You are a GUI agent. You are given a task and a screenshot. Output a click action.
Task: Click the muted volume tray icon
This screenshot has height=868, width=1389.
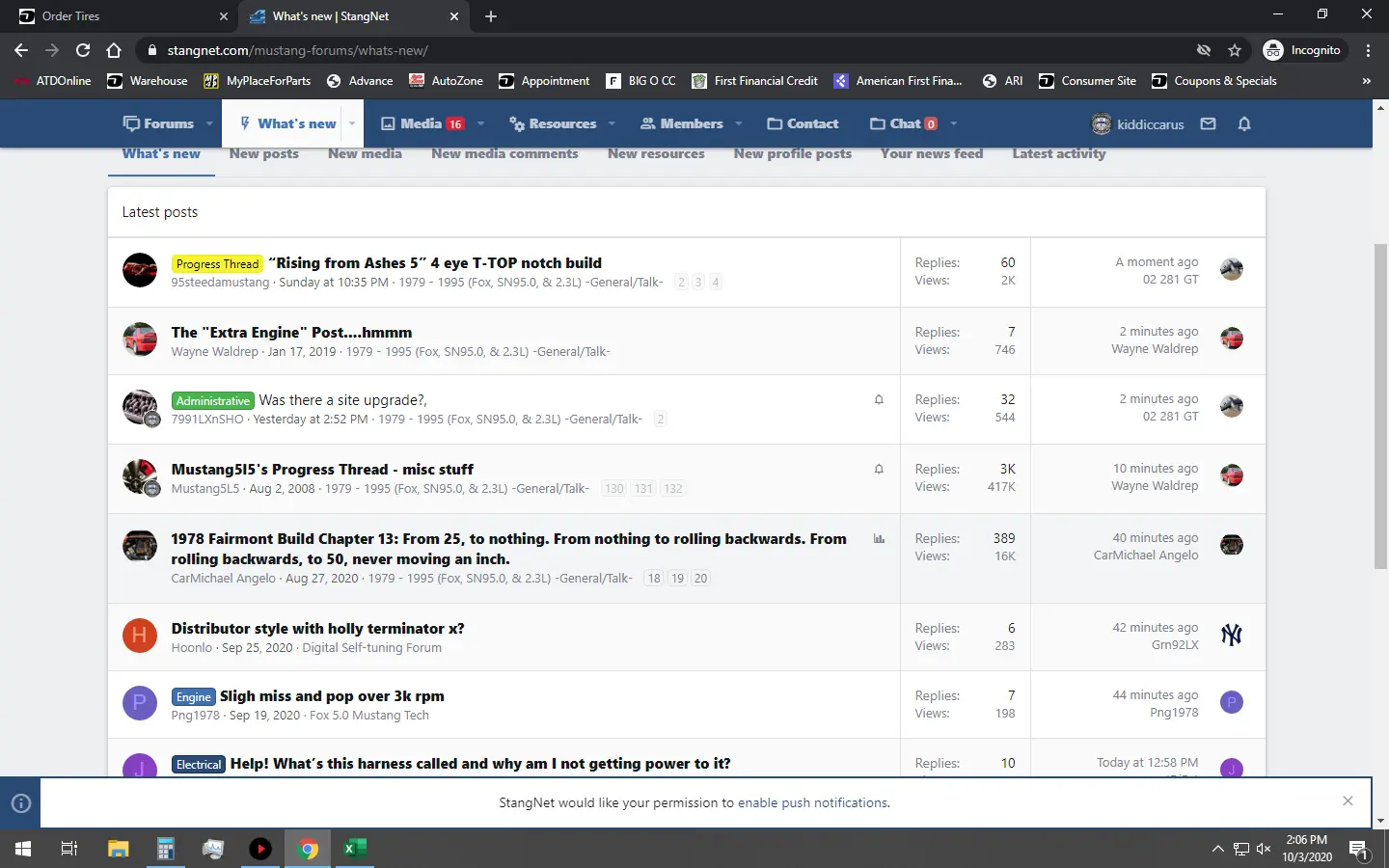point(1265,849)
